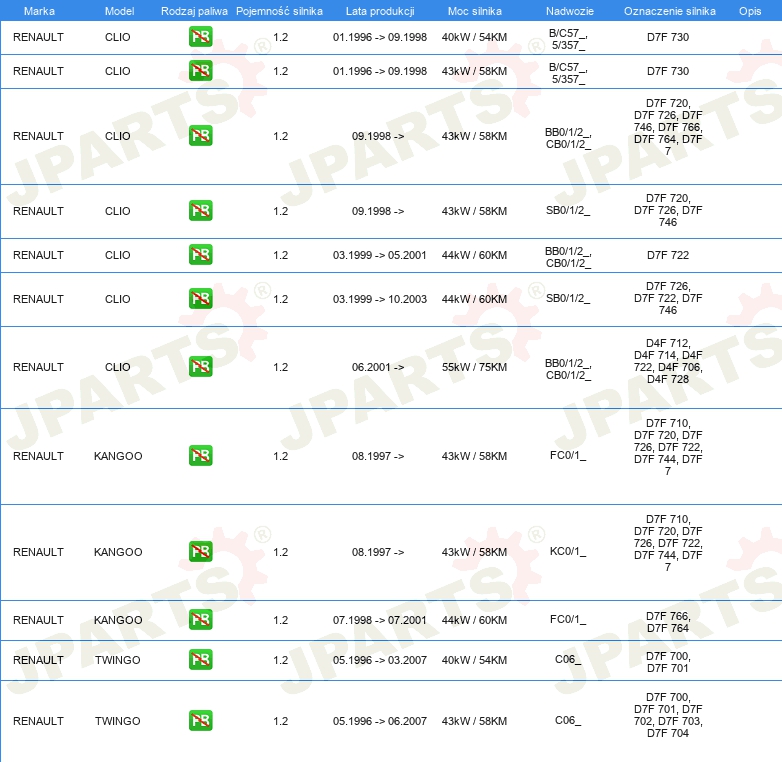Click the Moc silnika column header
Viewport: 782px width, 762px height.
tap(475, 11)
